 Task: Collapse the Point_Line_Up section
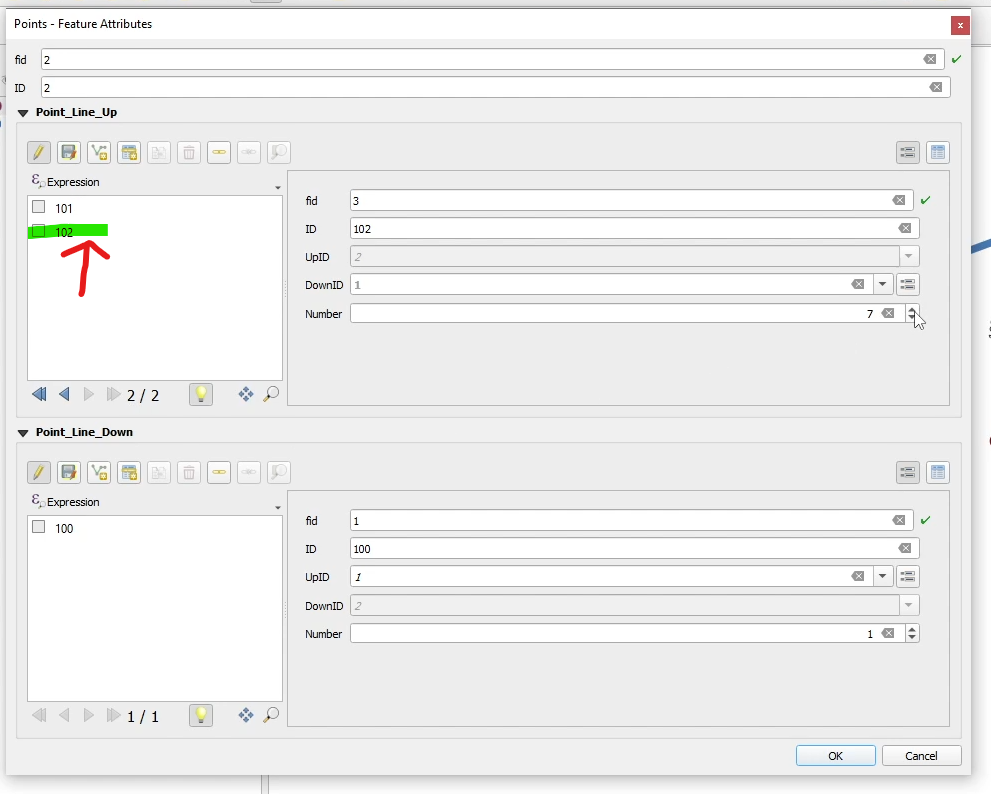coord(23,113)
